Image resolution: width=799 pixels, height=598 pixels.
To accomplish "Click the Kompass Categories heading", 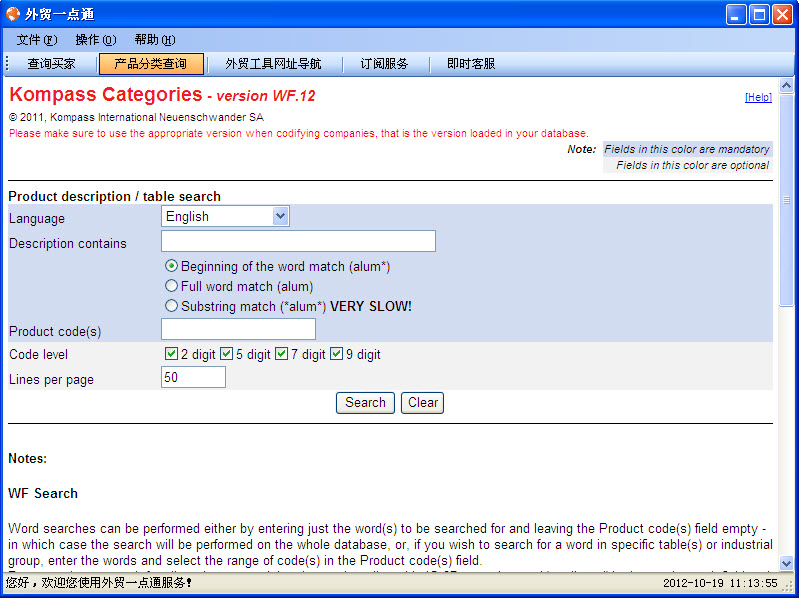I will click(x=105, y=94).
